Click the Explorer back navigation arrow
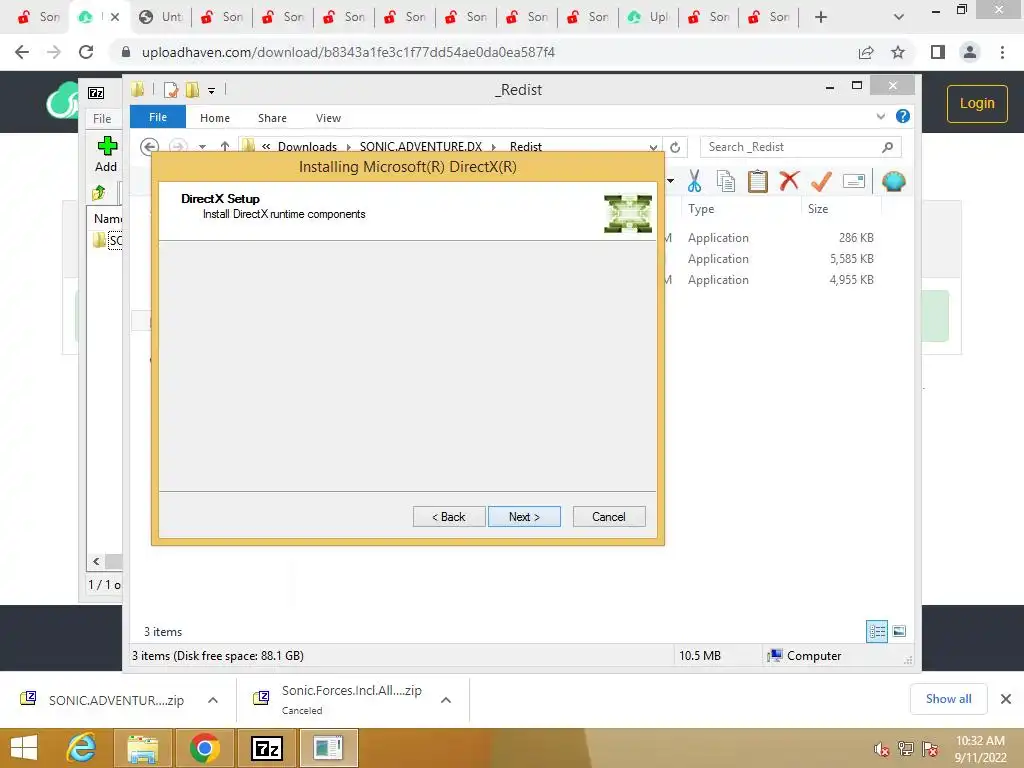The image size is (1024, 768). coord(150,147)
